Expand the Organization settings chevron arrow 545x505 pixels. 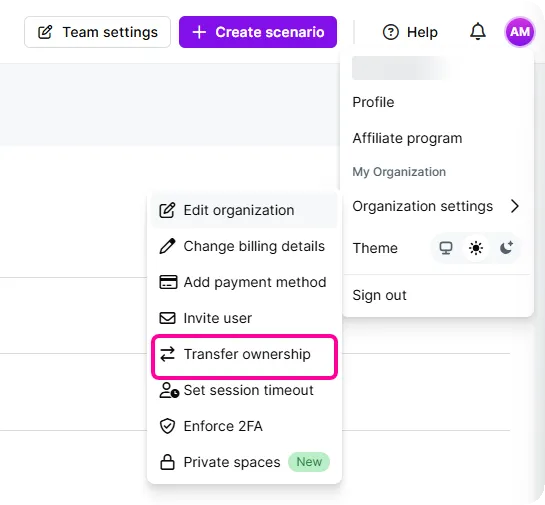click(x=514, y=206)
